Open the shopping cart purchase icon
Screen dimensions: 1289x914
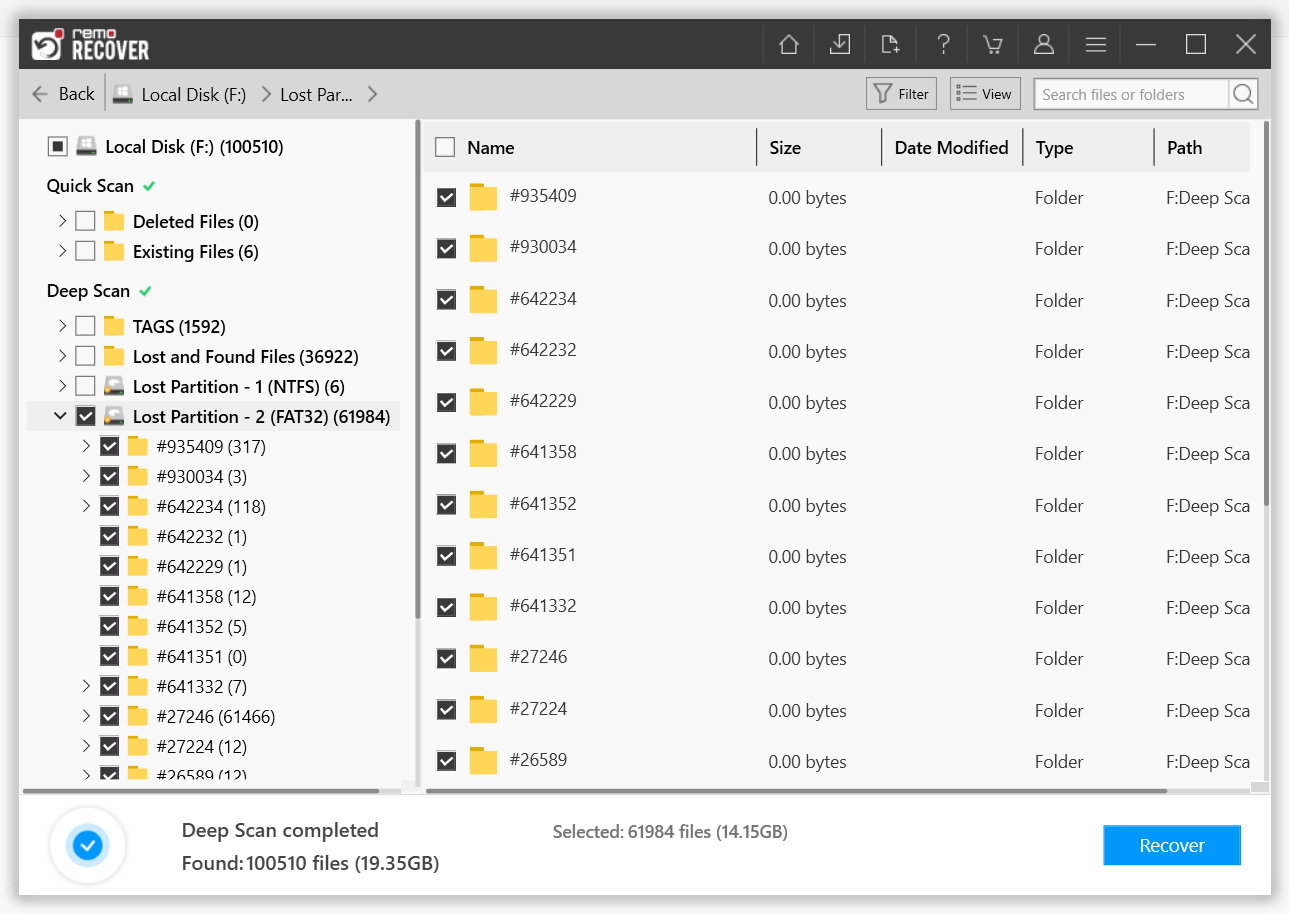coord(992,44)
